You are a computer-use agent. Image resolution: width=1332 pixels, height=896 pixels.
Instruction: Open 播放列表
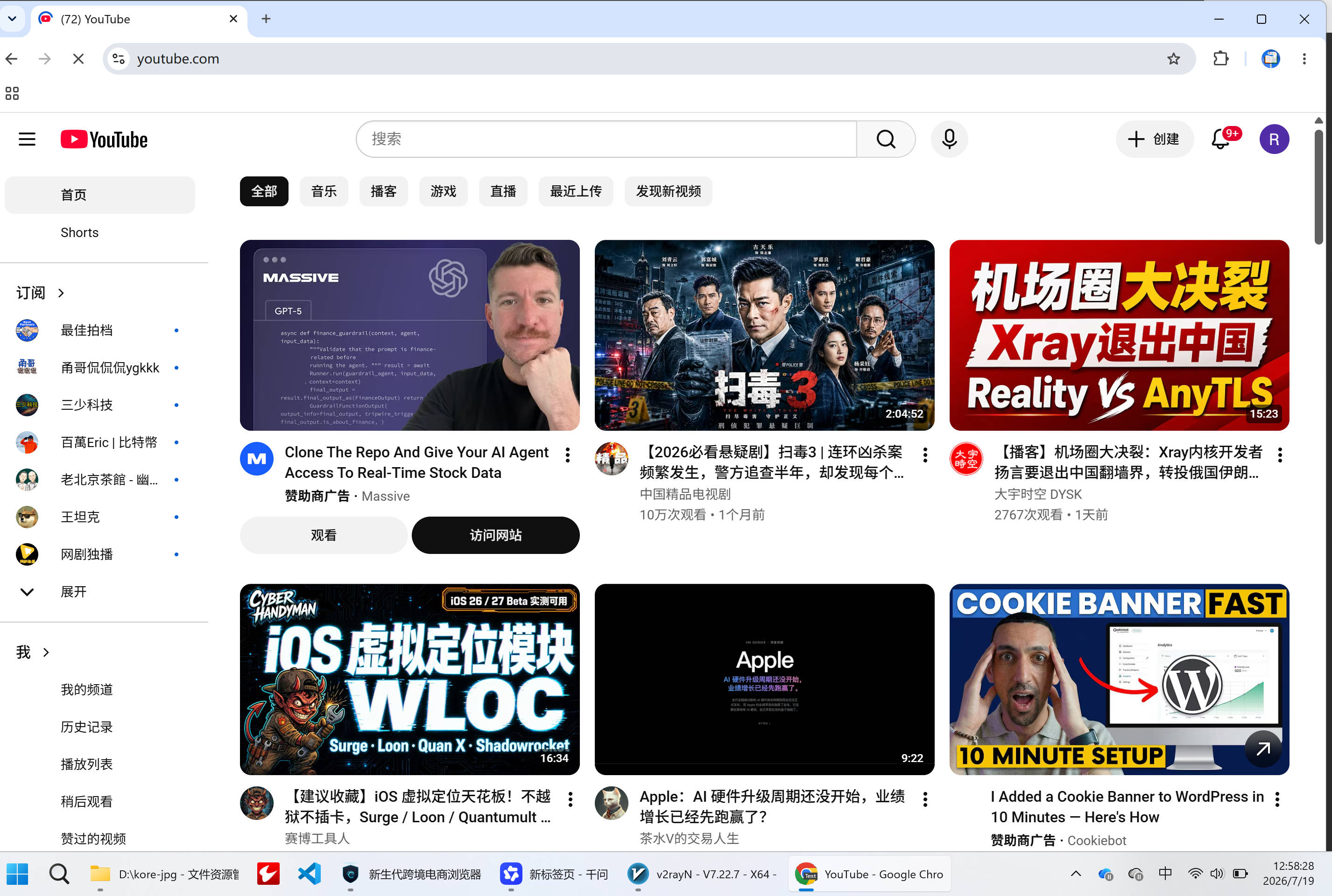pyautogui.click(x=99, y=764)
